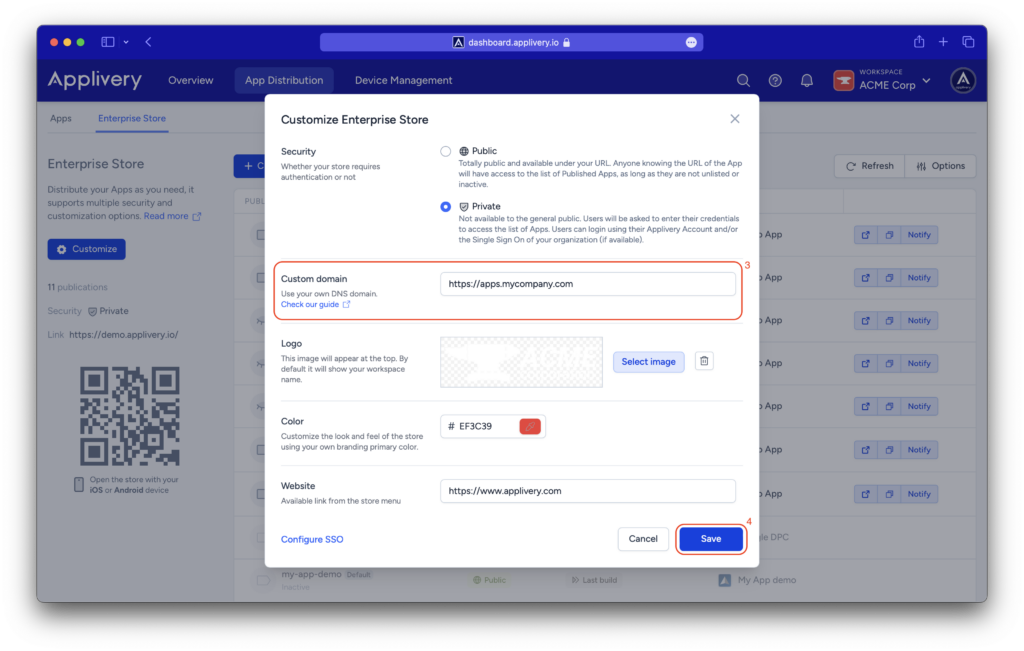
Task: Click the Select image button
Action: point(648,362)
